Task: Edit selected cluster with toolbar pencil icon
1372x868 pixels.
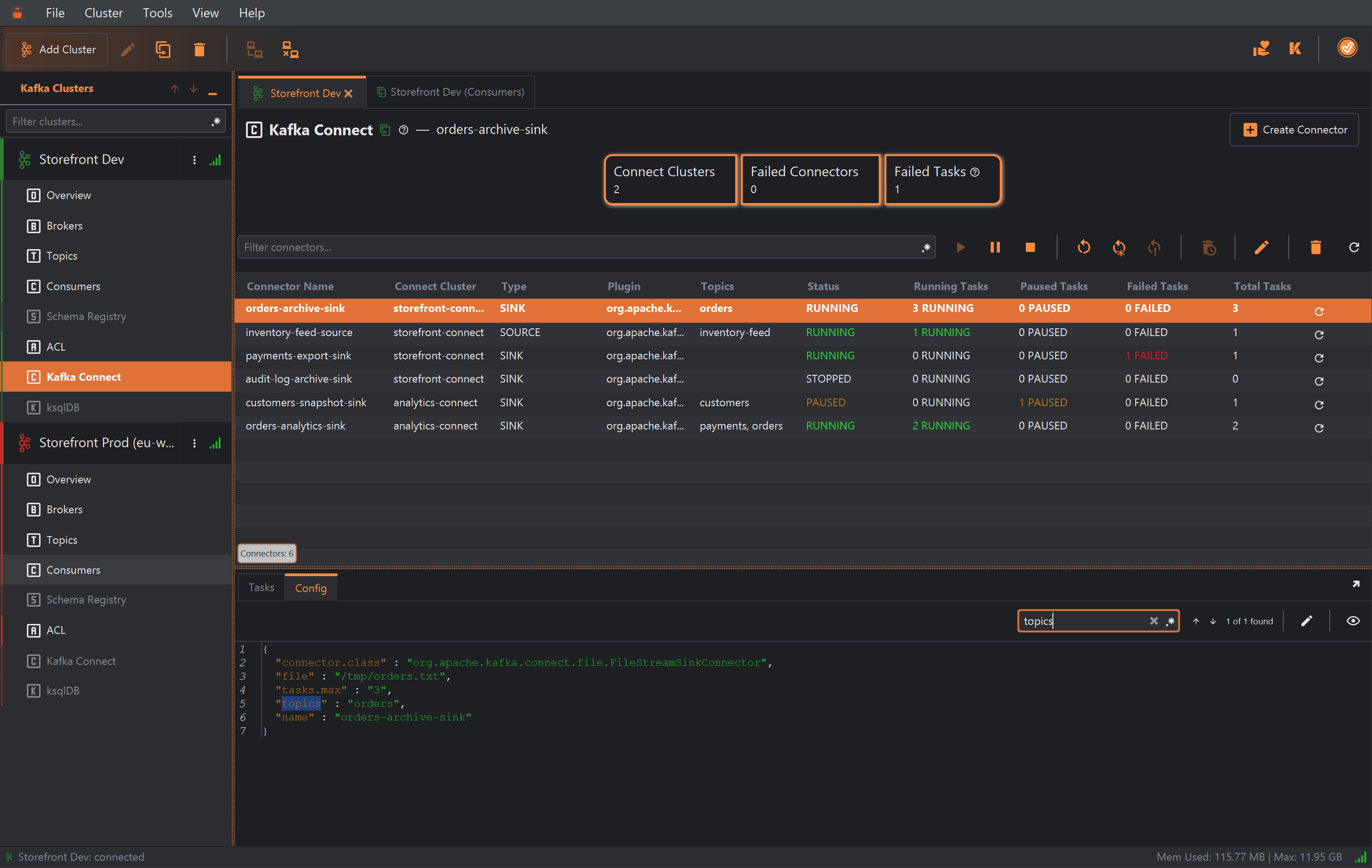Action: pos(128,50)
